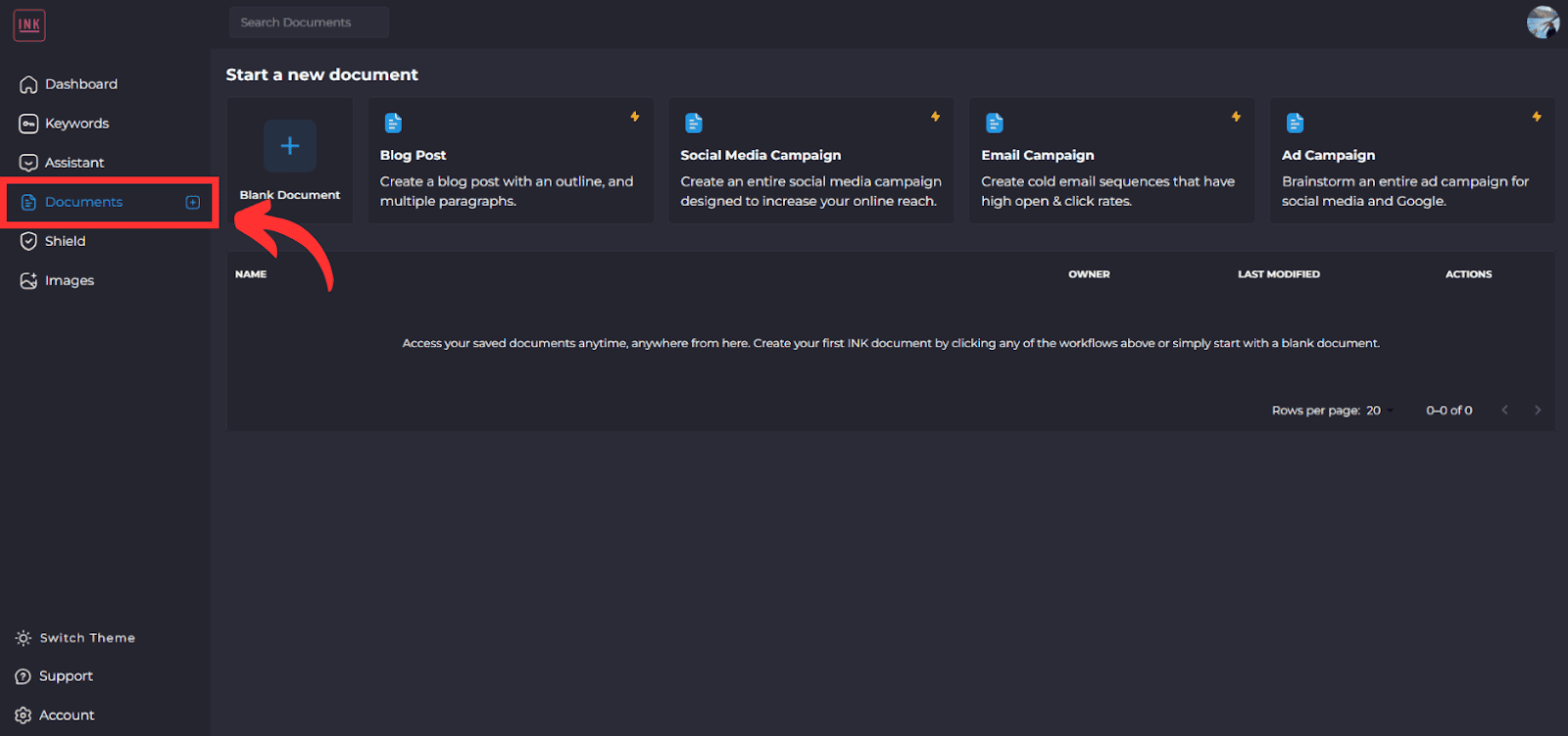Viewport: 1568px width, 736px height.
Task: Click the ACTIONS column header
Action: point(1468,274)
